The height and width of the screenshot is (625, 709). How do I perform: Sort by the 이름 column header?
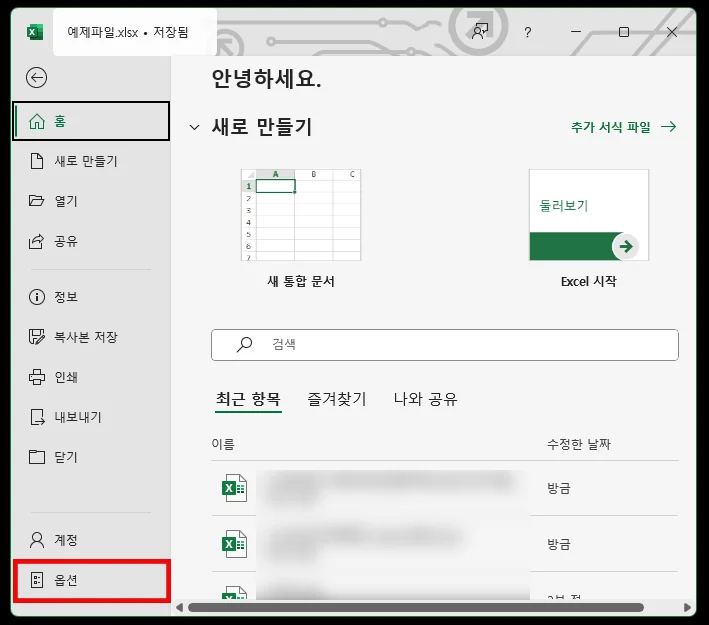click(x=223, y=444)
